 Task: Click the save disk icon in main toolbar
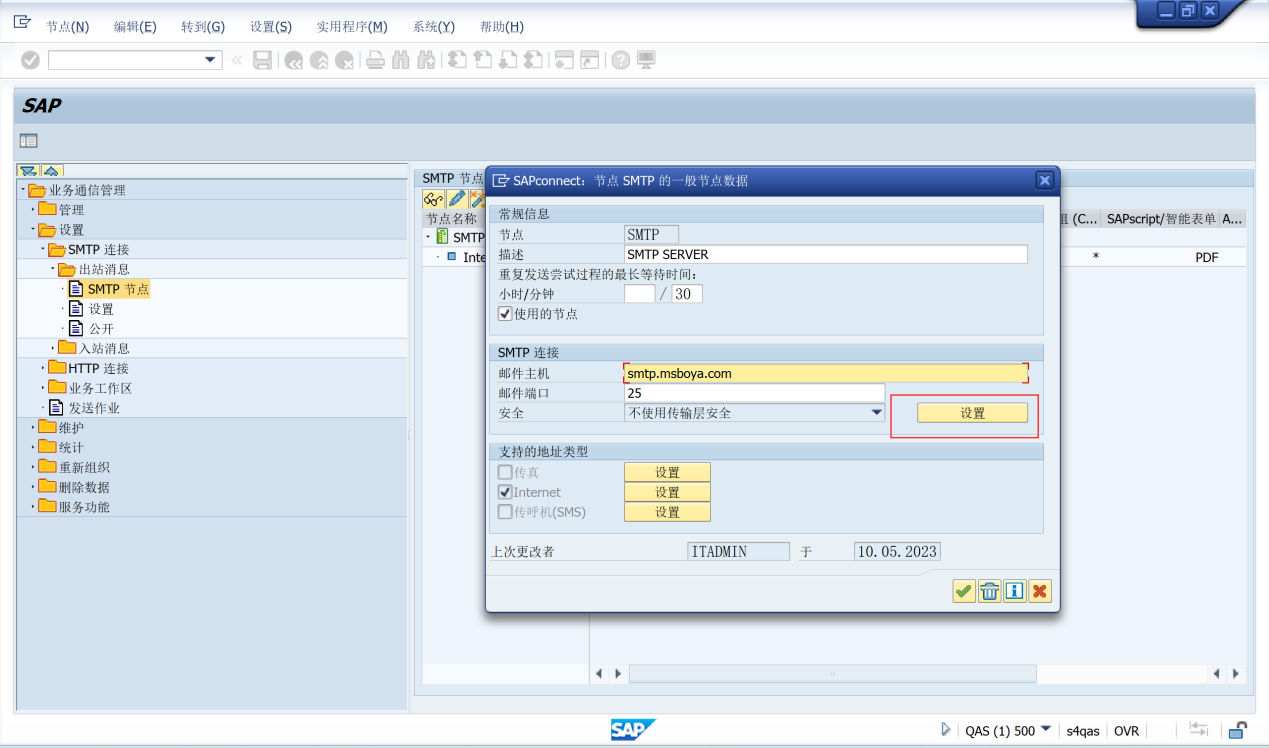[262, 60]
